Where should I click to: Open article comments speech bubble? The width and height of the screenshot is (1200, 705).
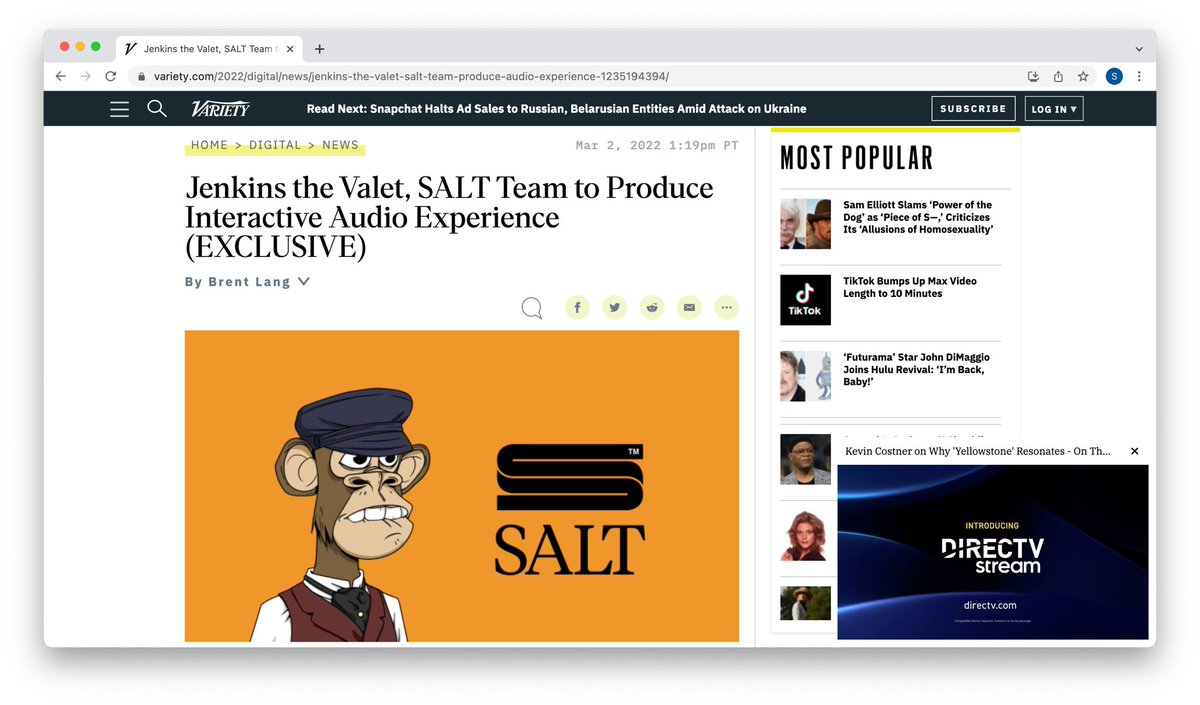(532, 307)
